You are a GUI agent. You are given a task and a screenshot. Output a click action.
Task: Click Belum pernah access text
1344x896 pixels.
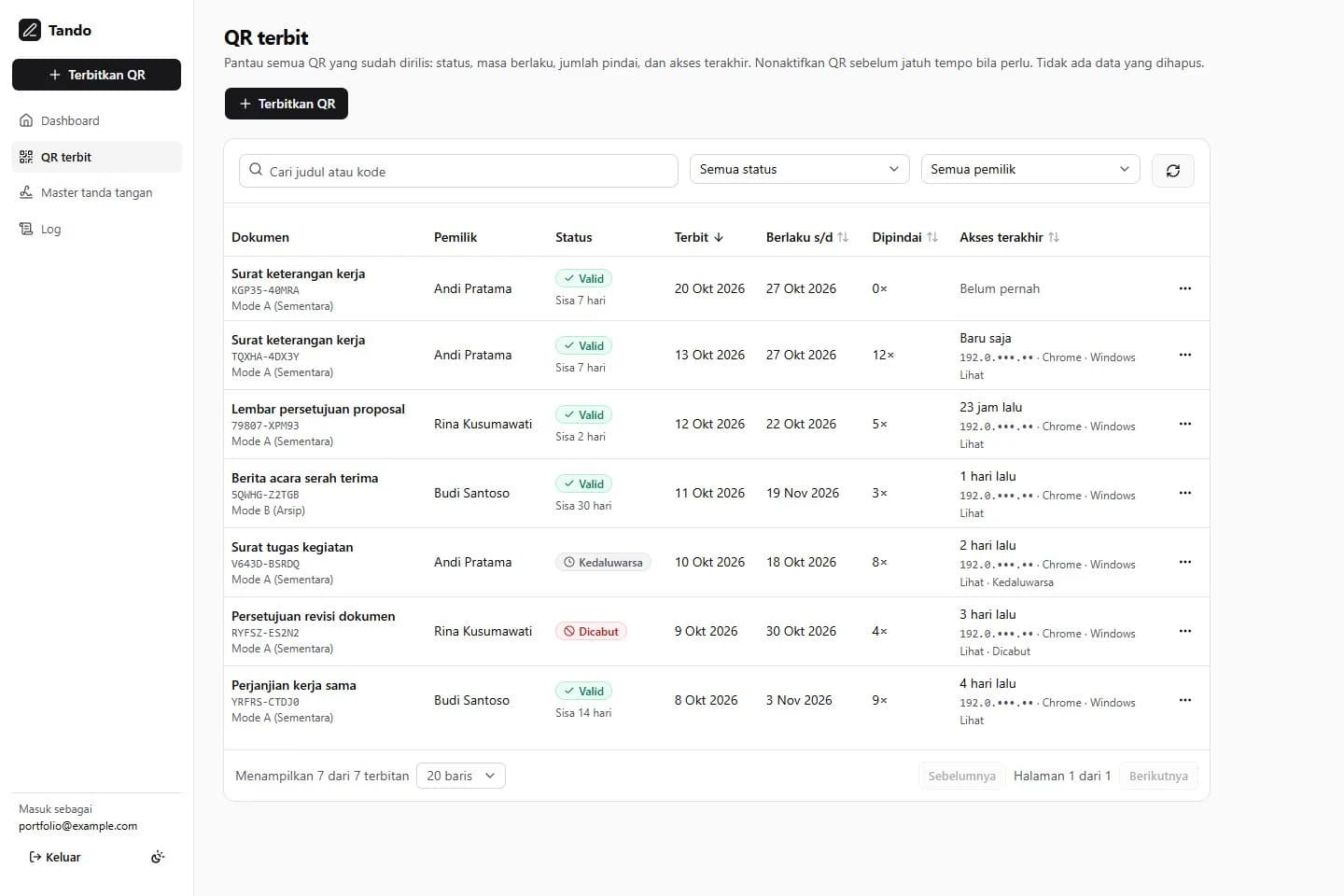(1000, 288)
